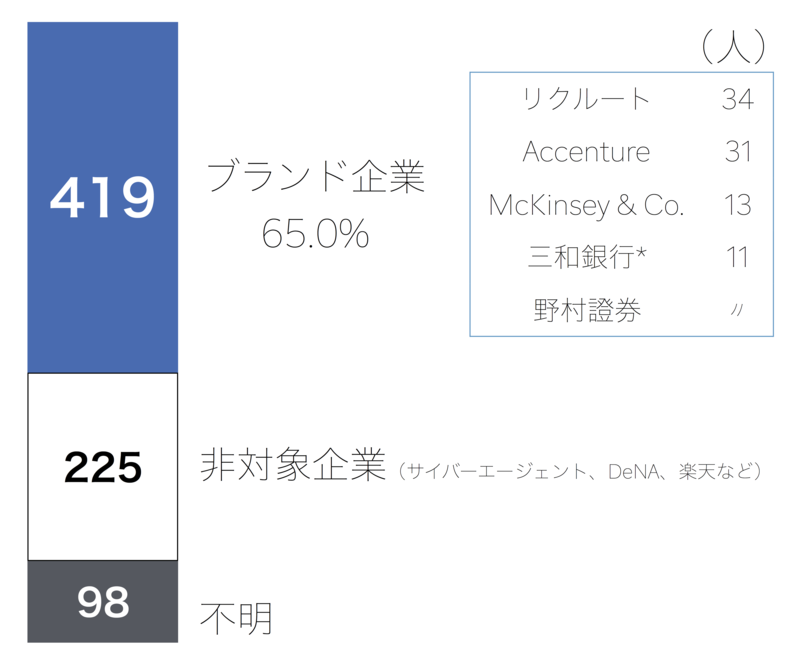Click the number 34 value

[738, 99]
